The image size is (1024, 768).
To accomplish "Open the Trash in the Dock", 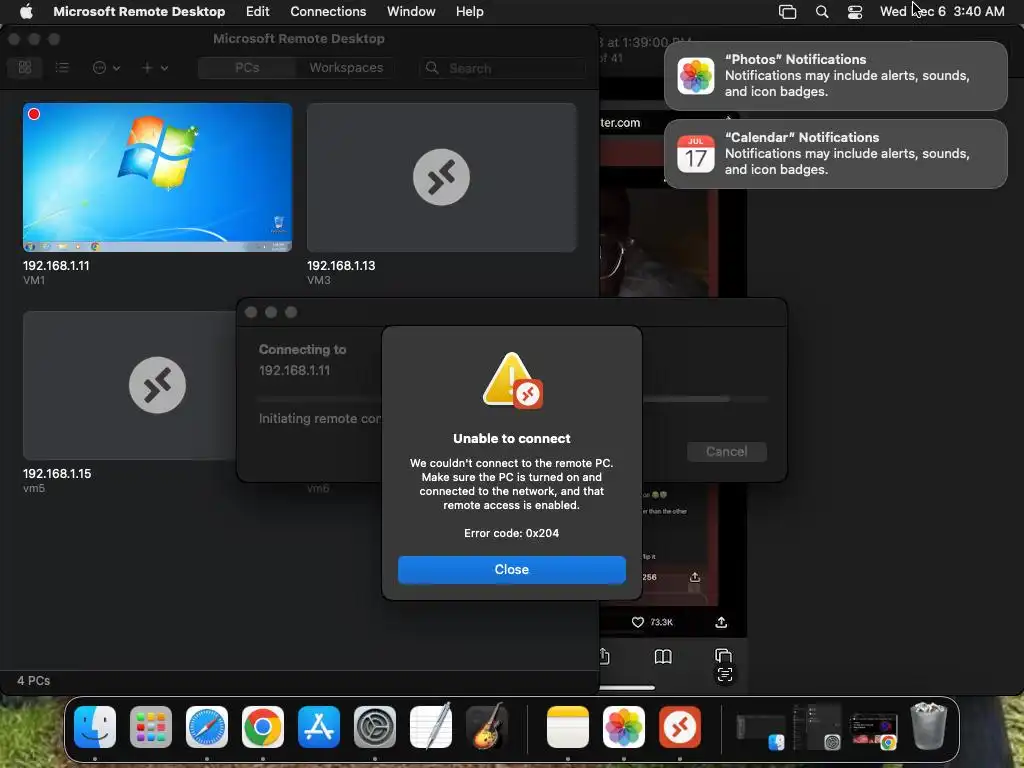I will coord(929,726).
